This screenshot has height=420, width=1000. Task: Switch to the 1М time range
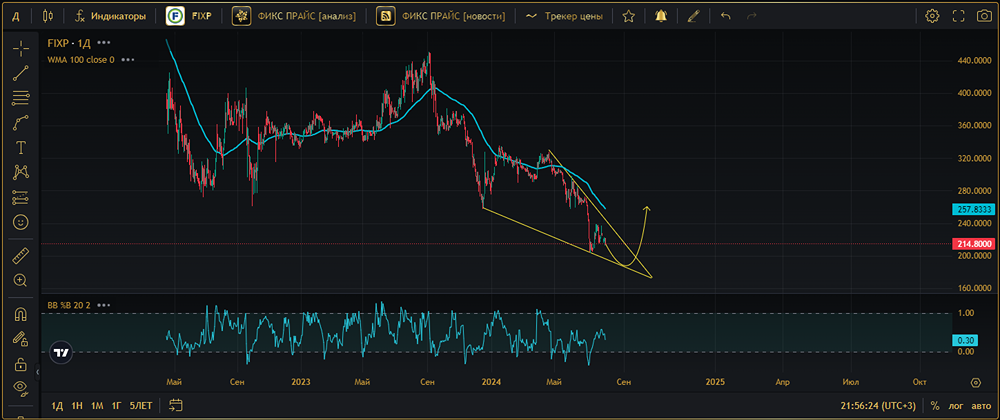97,406
